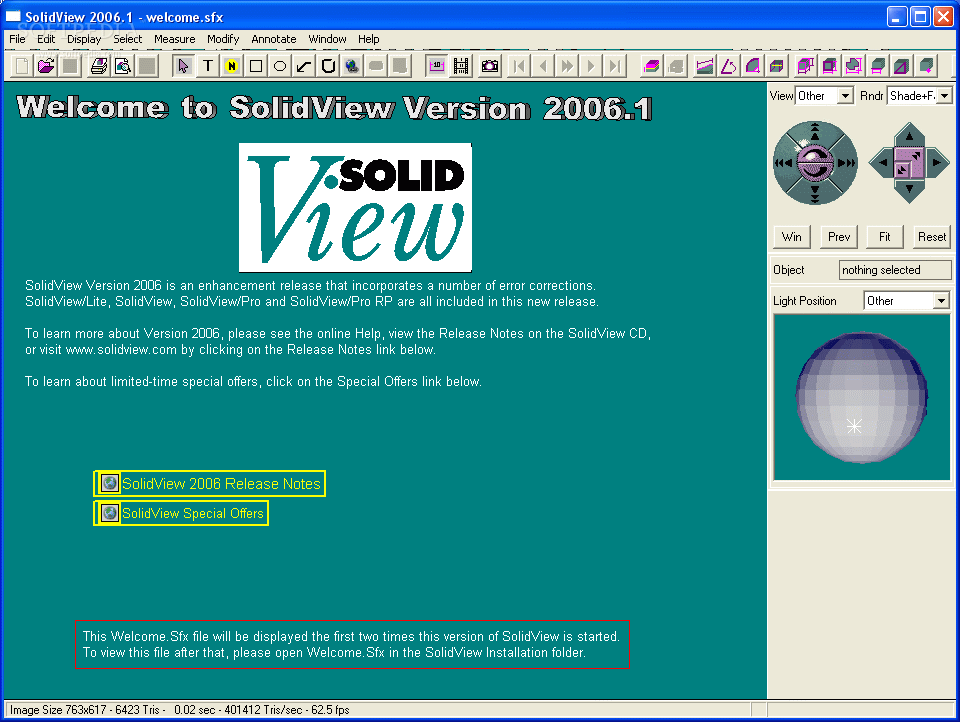This screenshot has width=960, height=722.
Task: Click the globe hyperlink tool icon
Action: click(x=352, y=66)
